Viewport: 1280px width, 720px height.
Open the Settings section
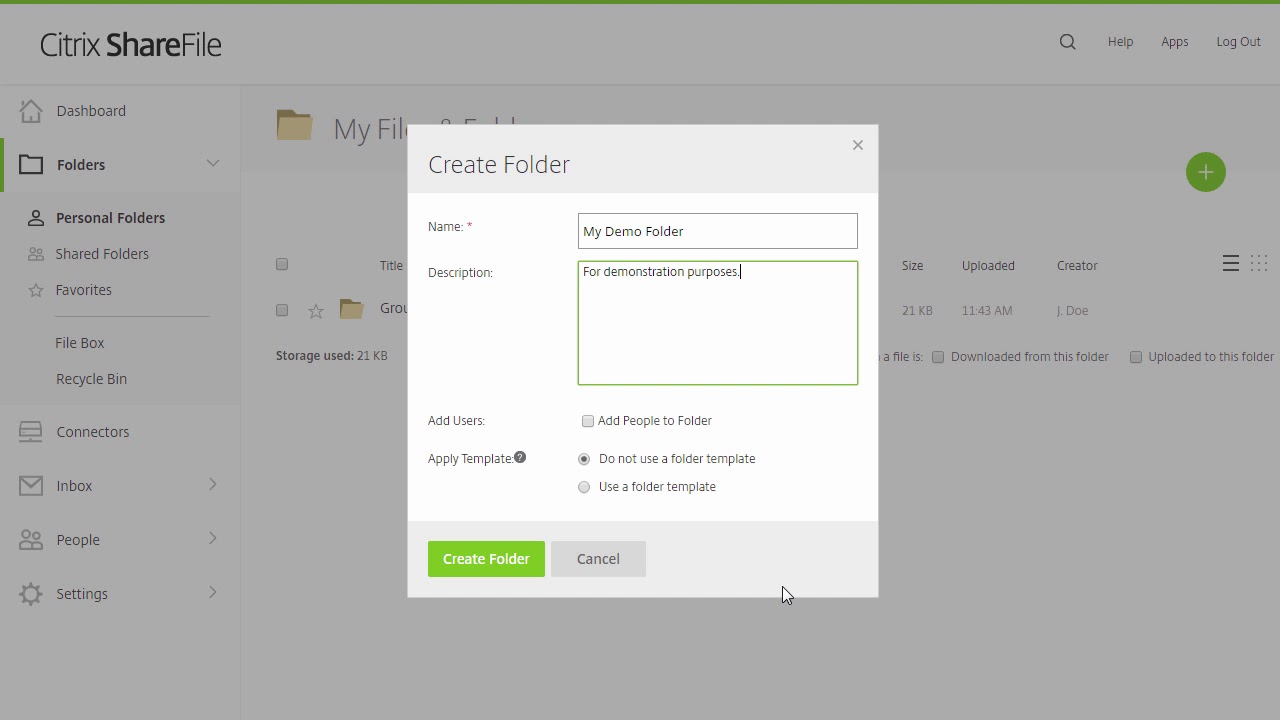coord(82,593)
